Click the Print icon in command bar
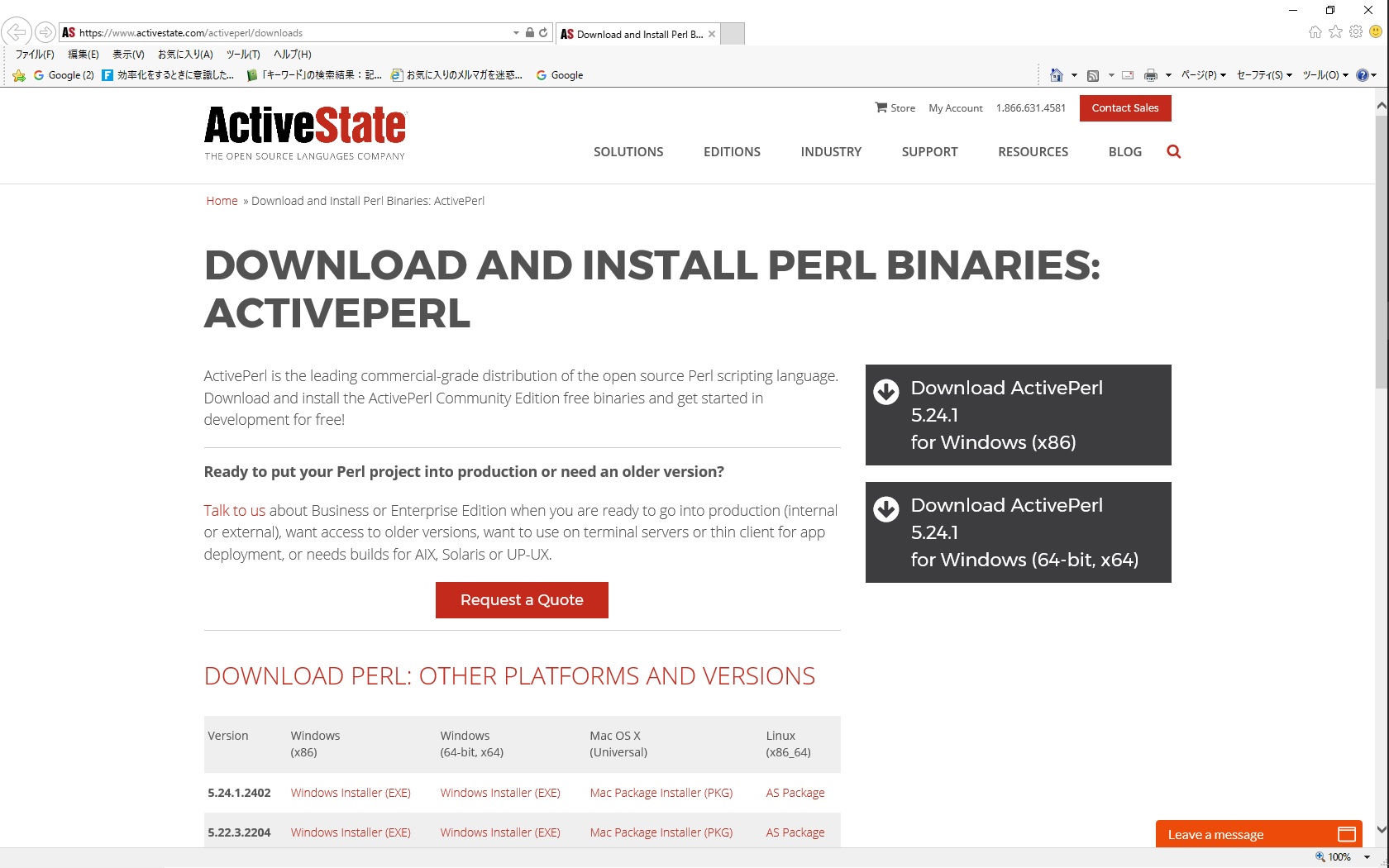Viewport: 1389px width, 868px height. click(1151, 75)
